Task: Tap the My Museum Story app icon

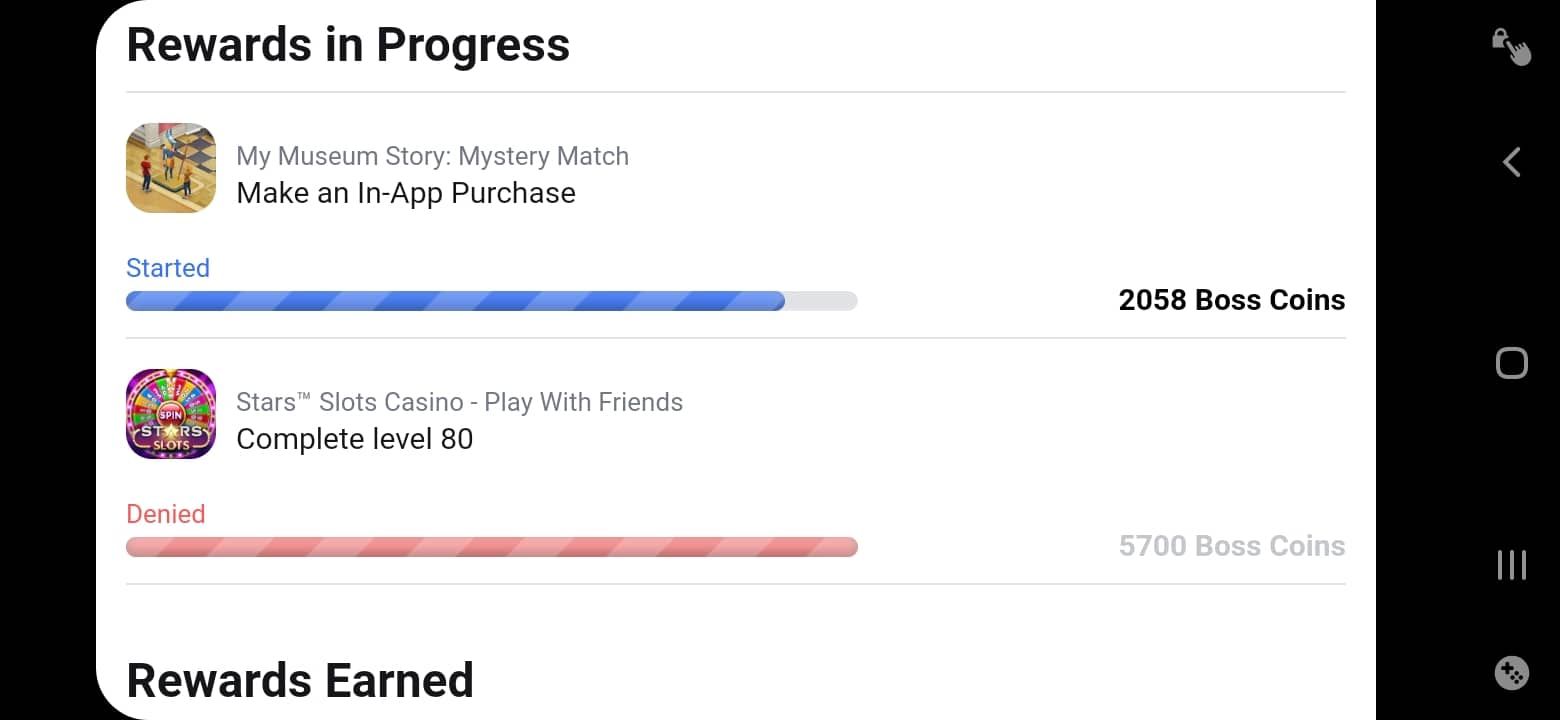Action: pos(171,168)
